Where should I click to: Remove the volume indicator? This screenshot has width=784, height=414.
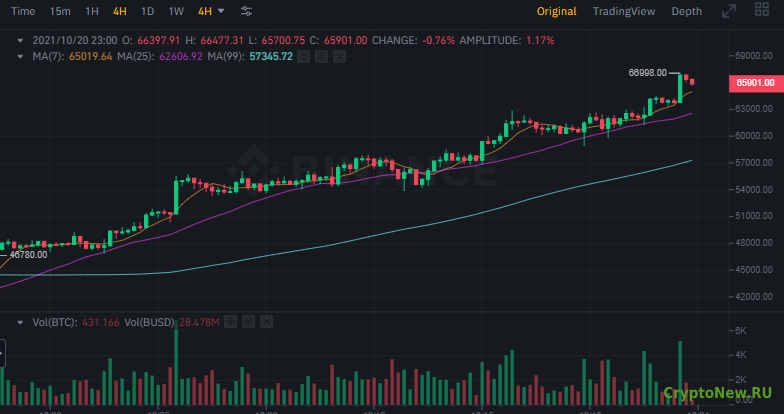(x=266, y=322)
